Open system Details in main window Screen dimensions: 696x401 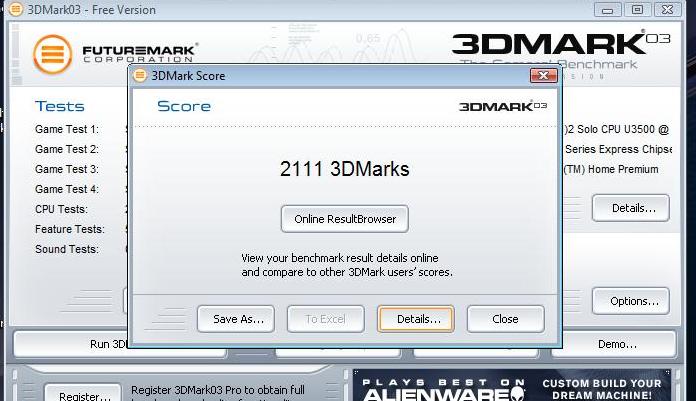[x=631, y=208]
